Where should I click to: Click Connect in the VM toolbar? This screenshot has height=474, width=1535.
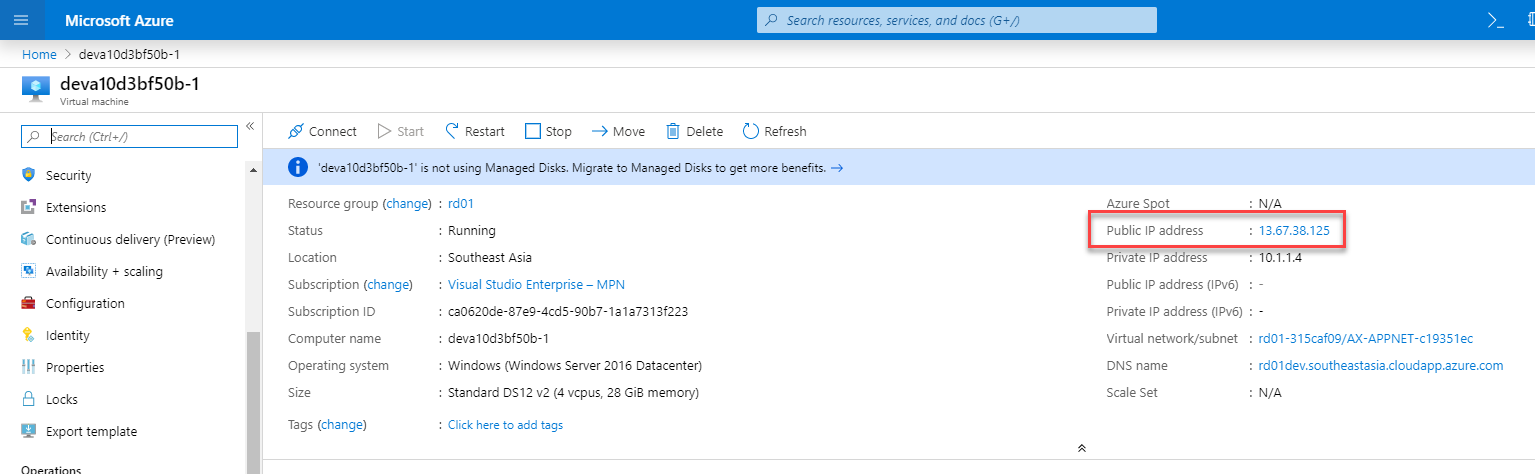pos(322,131)
